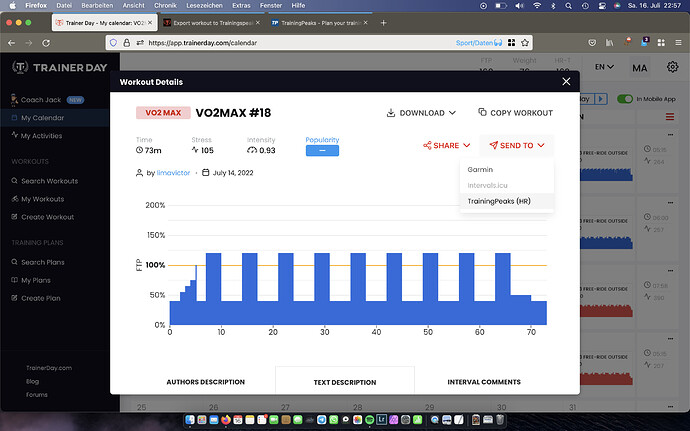Viewport: 690px width, 431px height.
Task: Open the DOWNLOAD dropdown
Action: (x=421, y=113)
